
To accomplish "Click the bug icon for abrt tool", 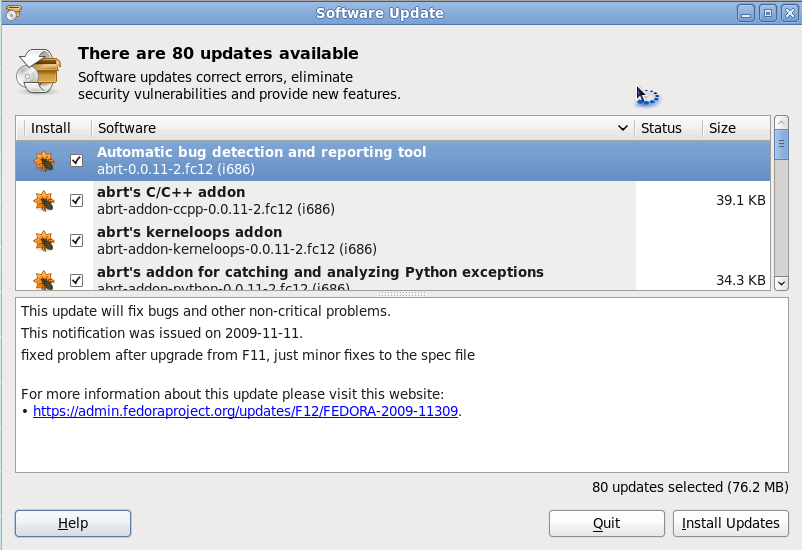I will click(44, 161).
